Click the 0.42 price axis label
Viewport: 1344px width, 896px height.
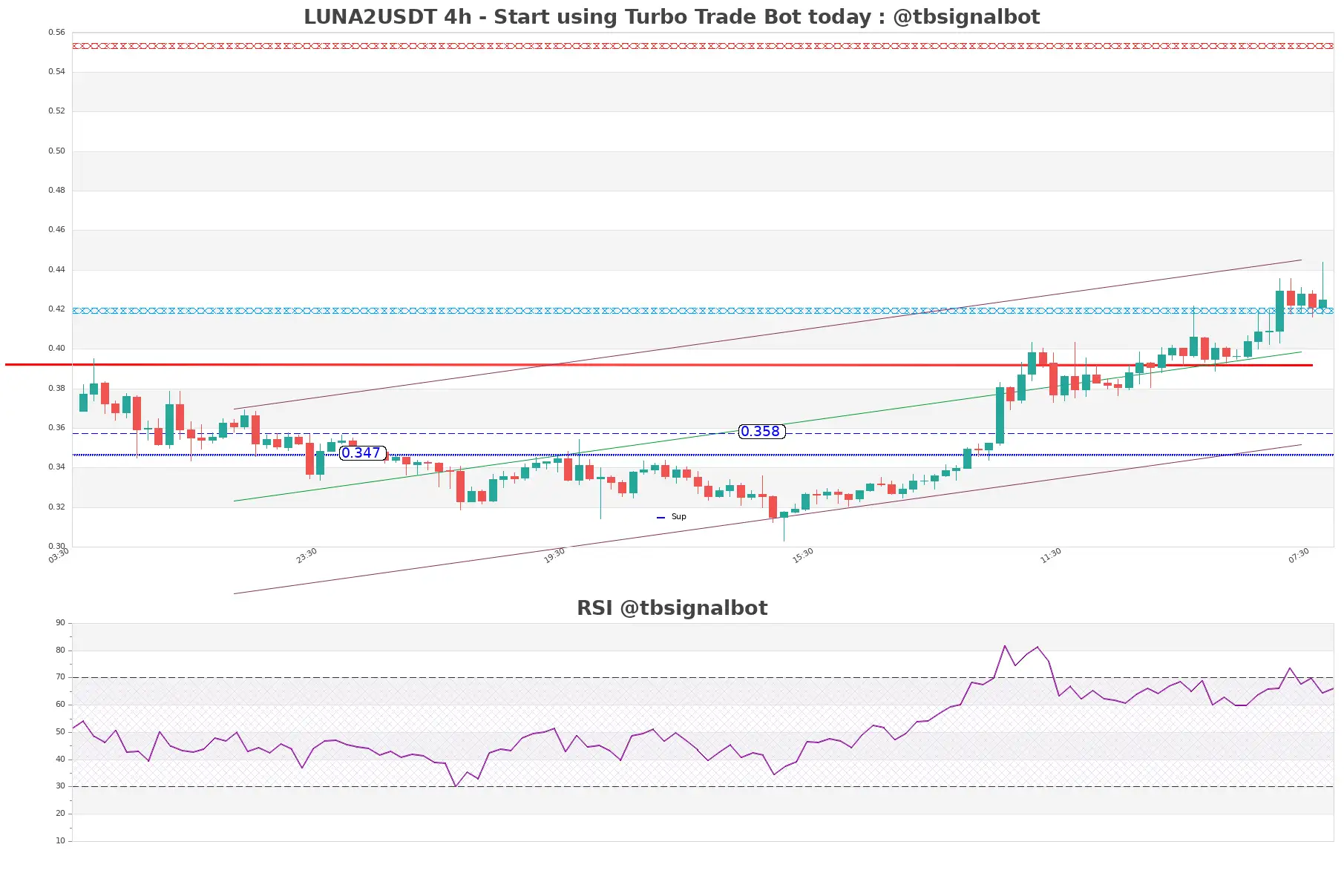56,309
